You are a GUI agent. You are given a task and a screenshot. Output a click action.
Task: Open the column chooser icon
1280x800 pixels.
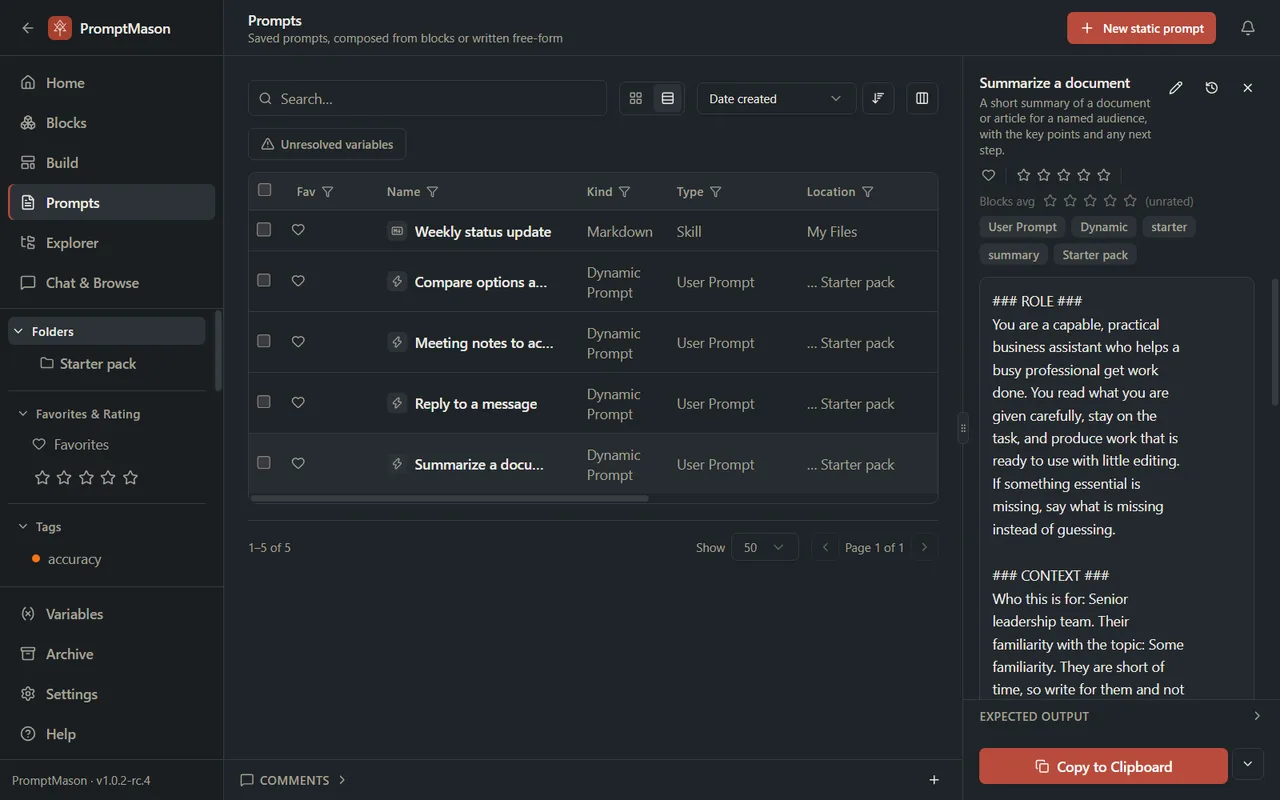pyautogui.click(x=922, y=98)
